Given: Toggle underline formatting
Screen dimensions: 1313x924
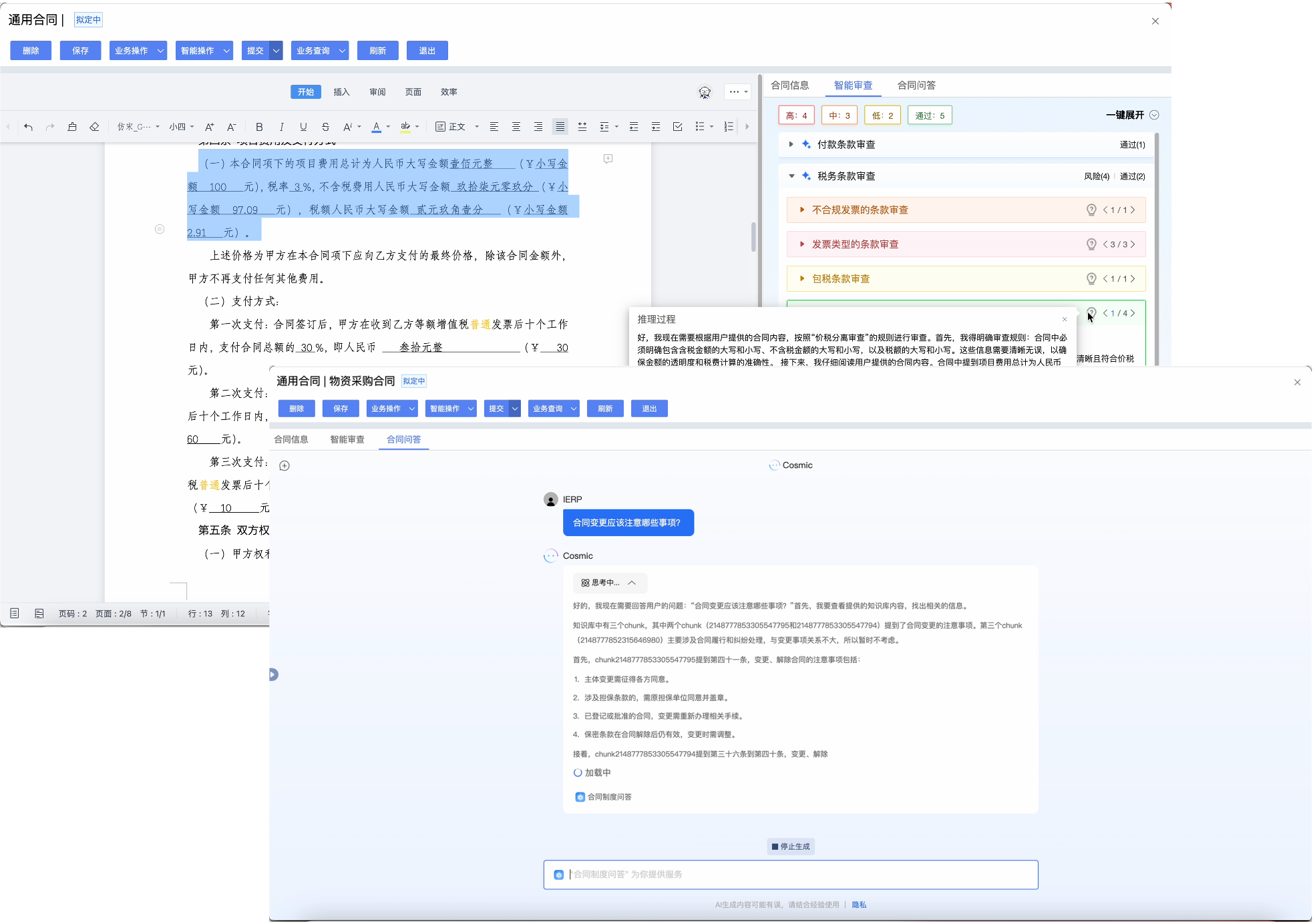Looking at the screenshot, I should pos(303,127).
